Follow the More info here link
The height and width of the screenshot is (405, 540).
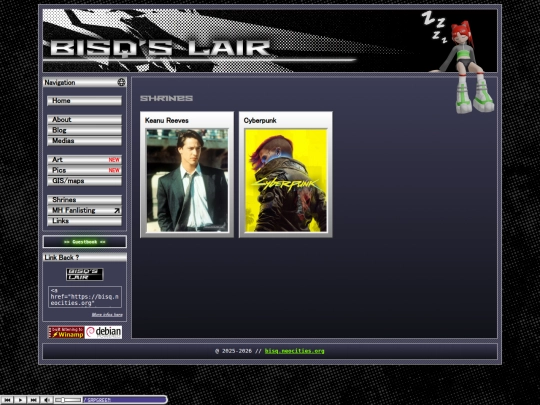click(107, 314)
